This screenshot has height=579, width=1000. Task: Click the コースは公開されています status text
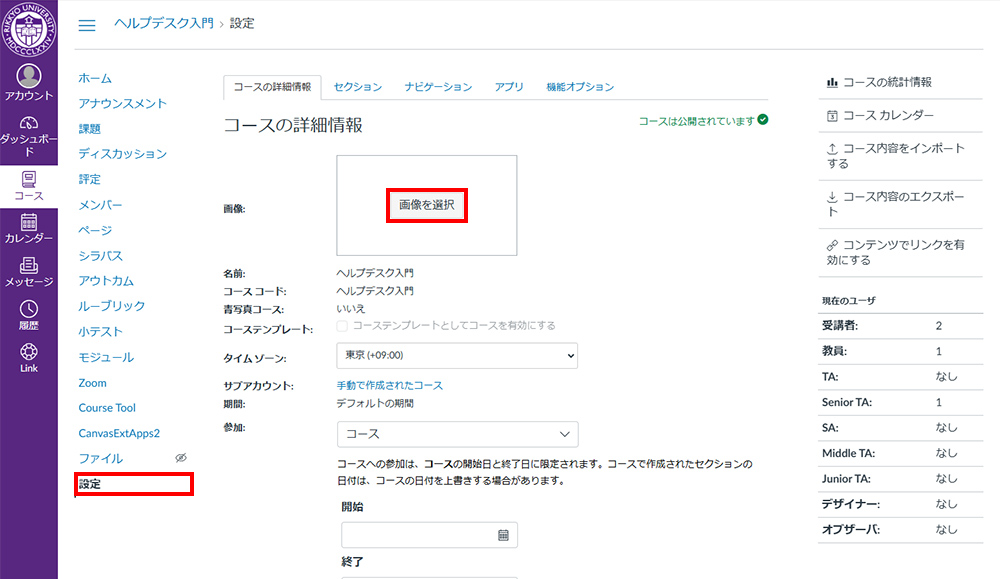696,121
